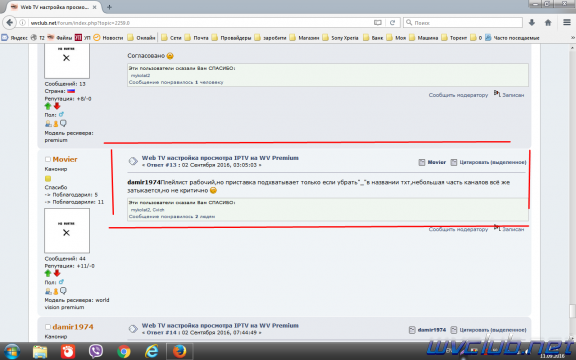
Task: Click the post icon beside reply #14 title
Action: click(x=133, y=329)
